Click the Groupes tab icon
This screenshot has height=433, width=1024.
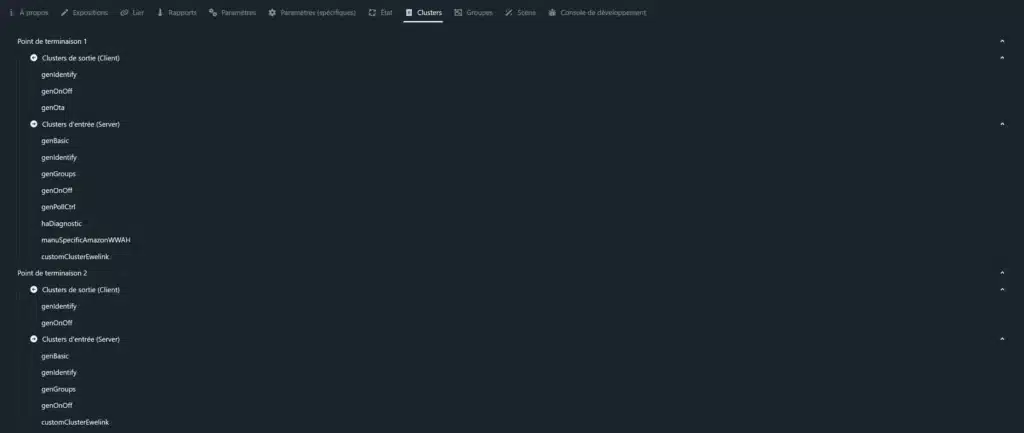click(458, 13)
